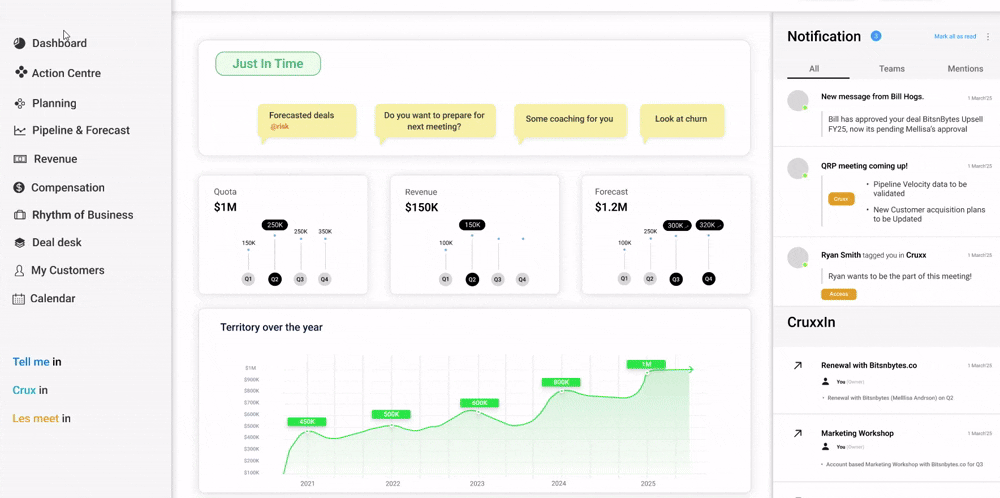Viewport: 1000px width, 498px height.
Task: Click the Compensation dollar icon
Action: point(19,187)
